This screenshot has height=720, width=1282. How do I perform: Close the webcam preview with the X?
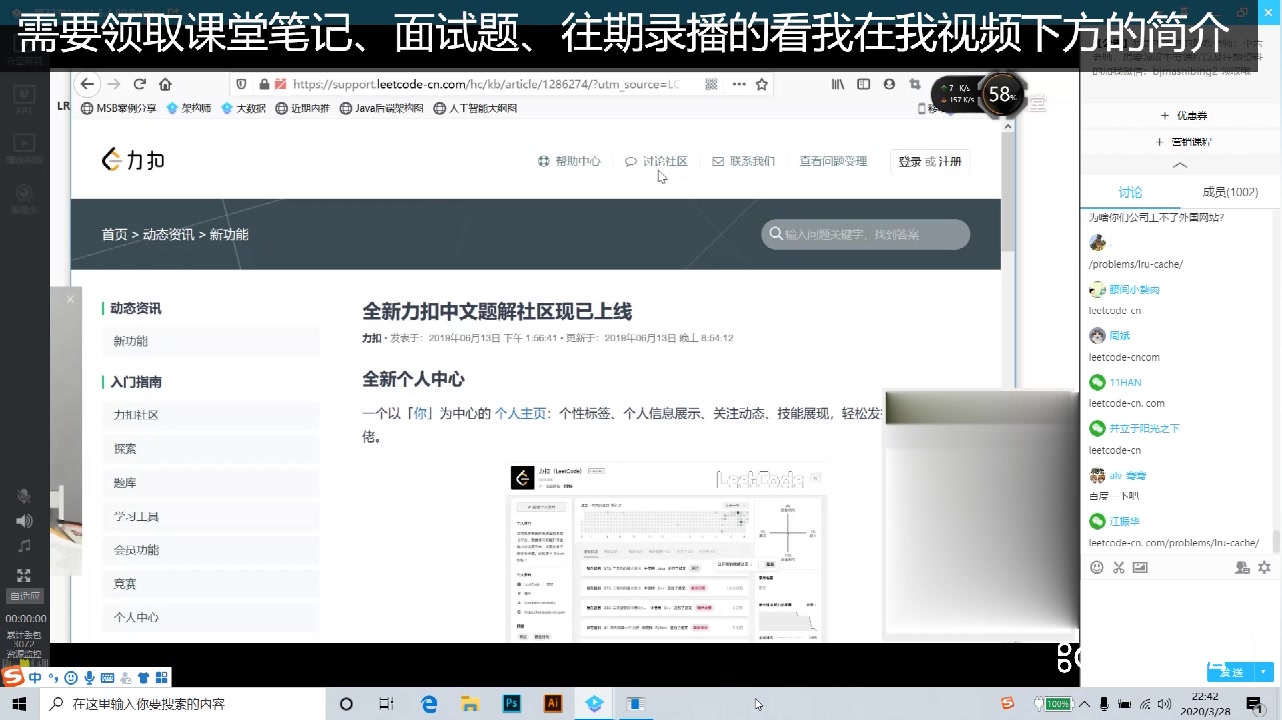tap(70, 299)
